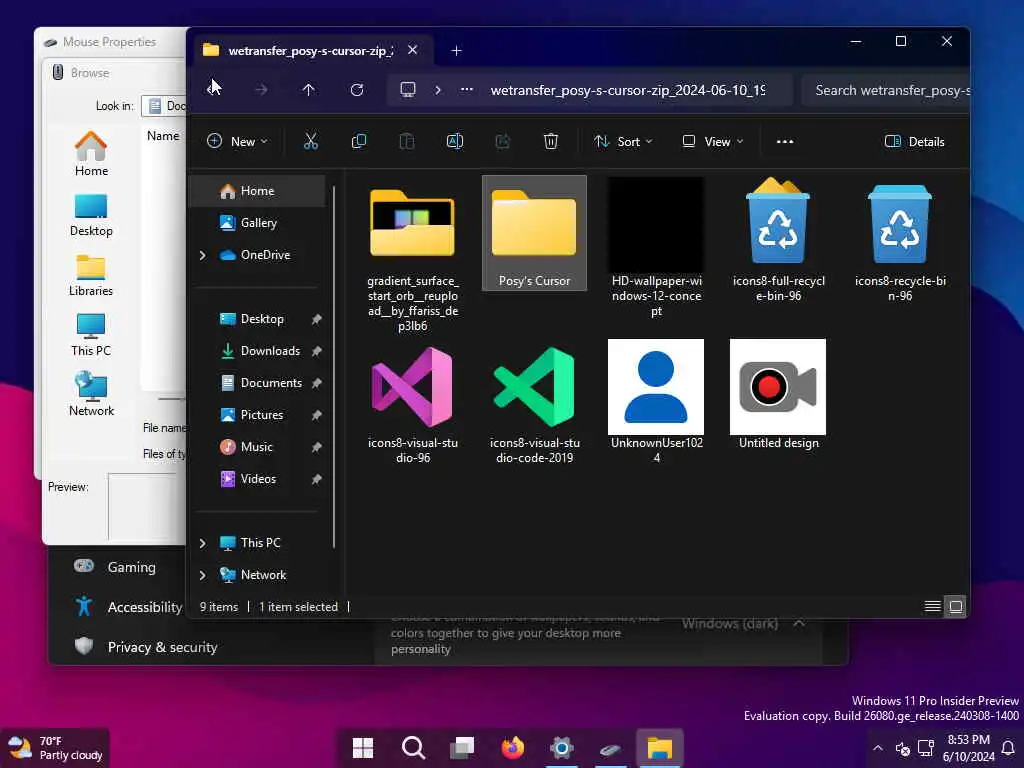This screenshot has width=1024, height=768.
Task: Open address bar ellipsis overflow
Action: point(466,89)
